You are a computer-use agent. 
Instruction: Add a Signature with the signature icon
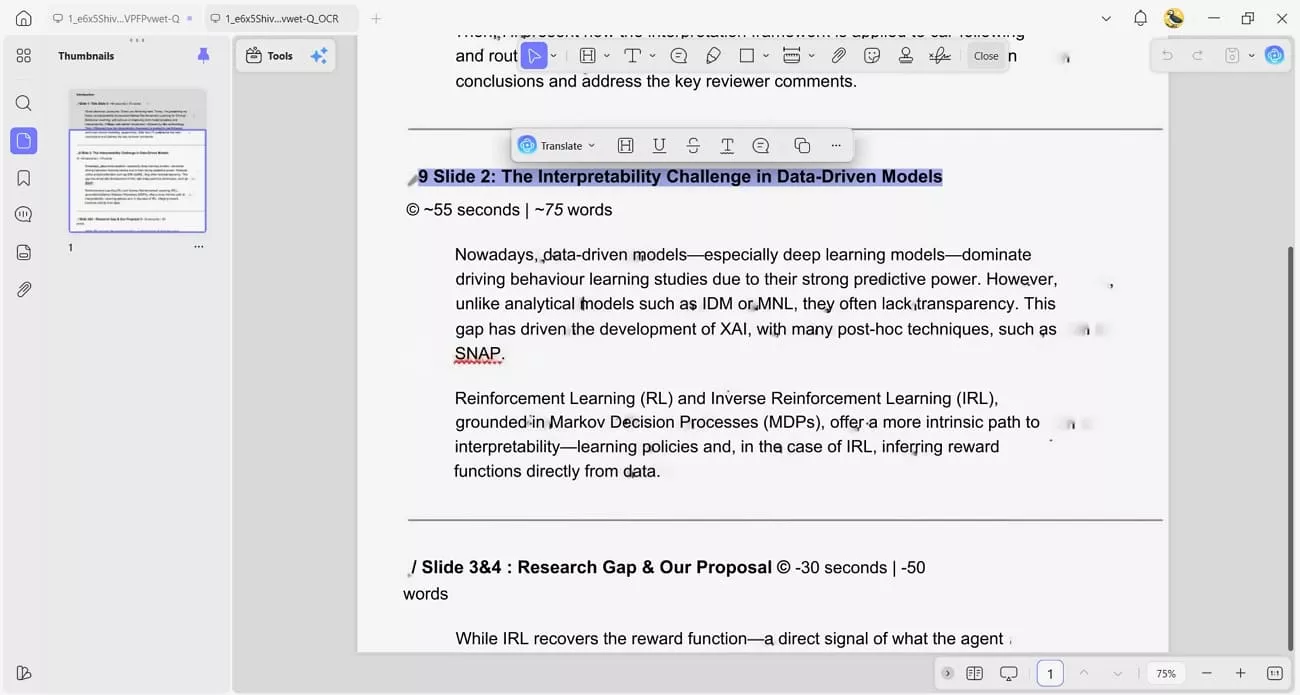[x=940, y=55]
